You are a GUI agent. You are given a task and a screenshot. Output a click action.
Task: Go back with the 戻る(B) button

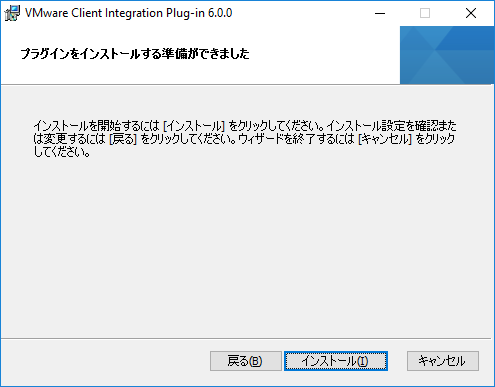[x=246, y=361]
